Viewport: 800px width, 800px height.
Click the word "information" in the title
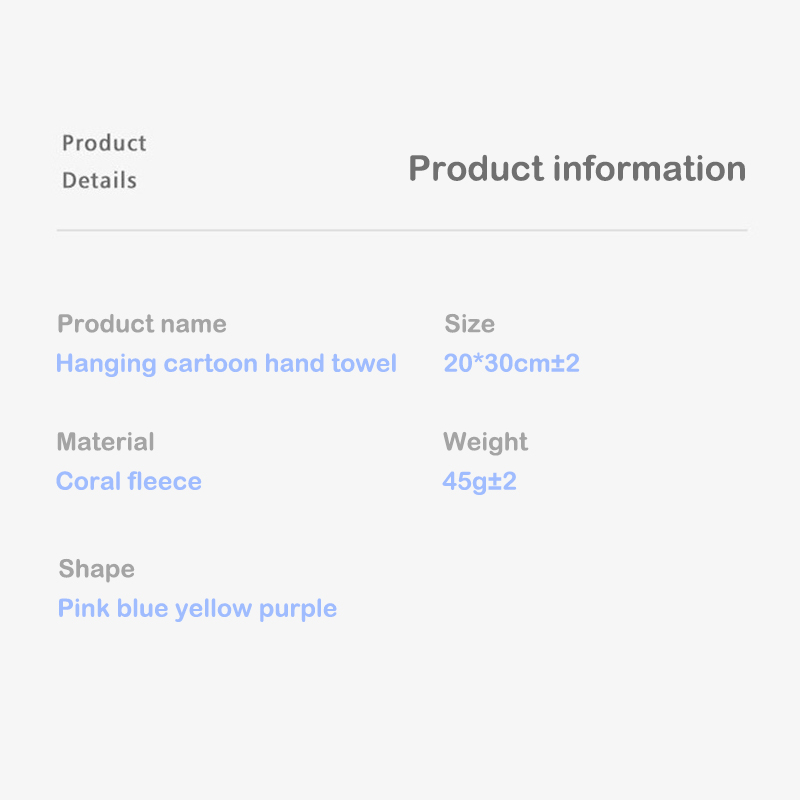(x=650, y=168)
